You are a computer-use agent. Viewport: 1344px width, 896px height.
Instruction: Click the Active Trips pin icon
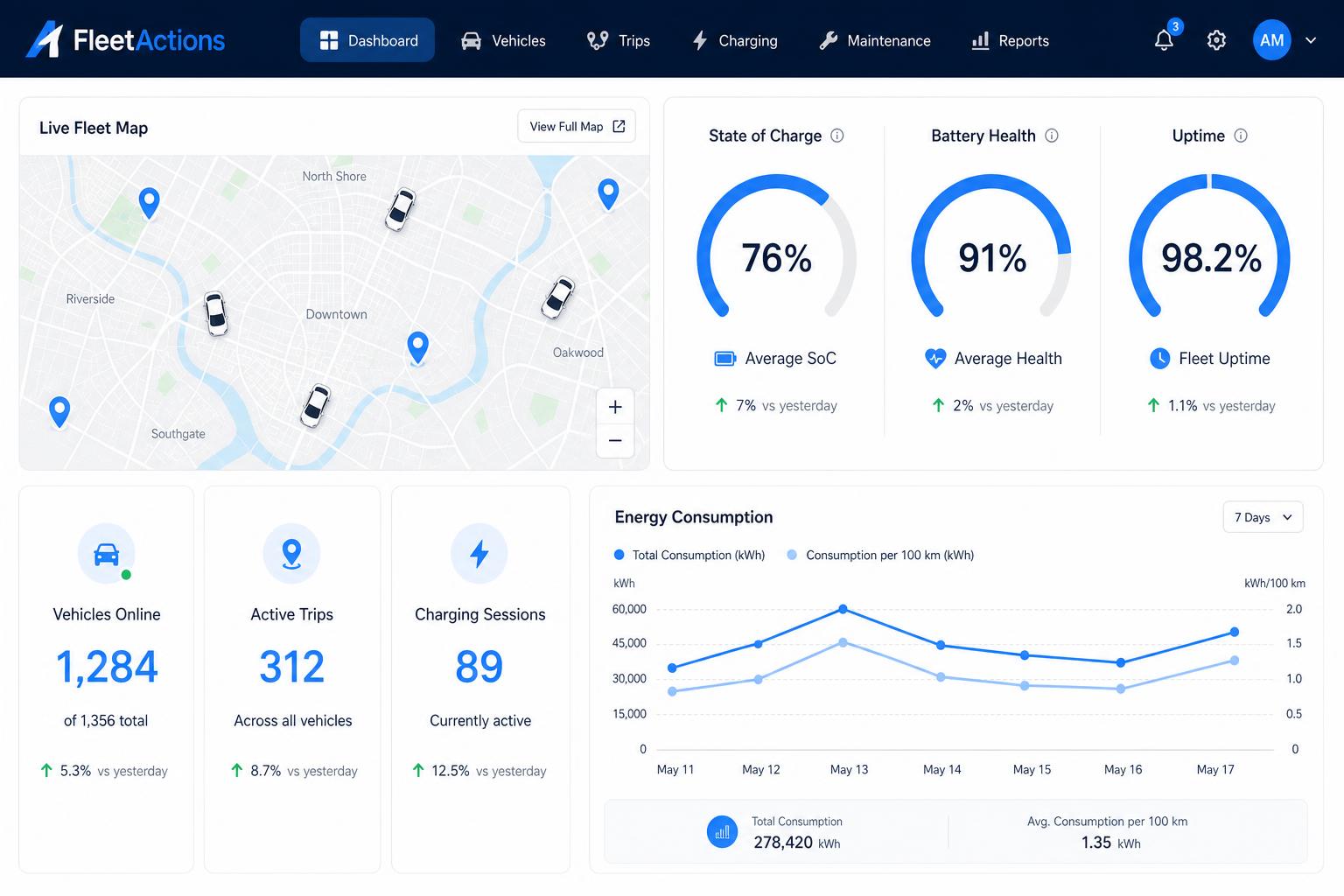pyautogui.click(x=291, y=553)
